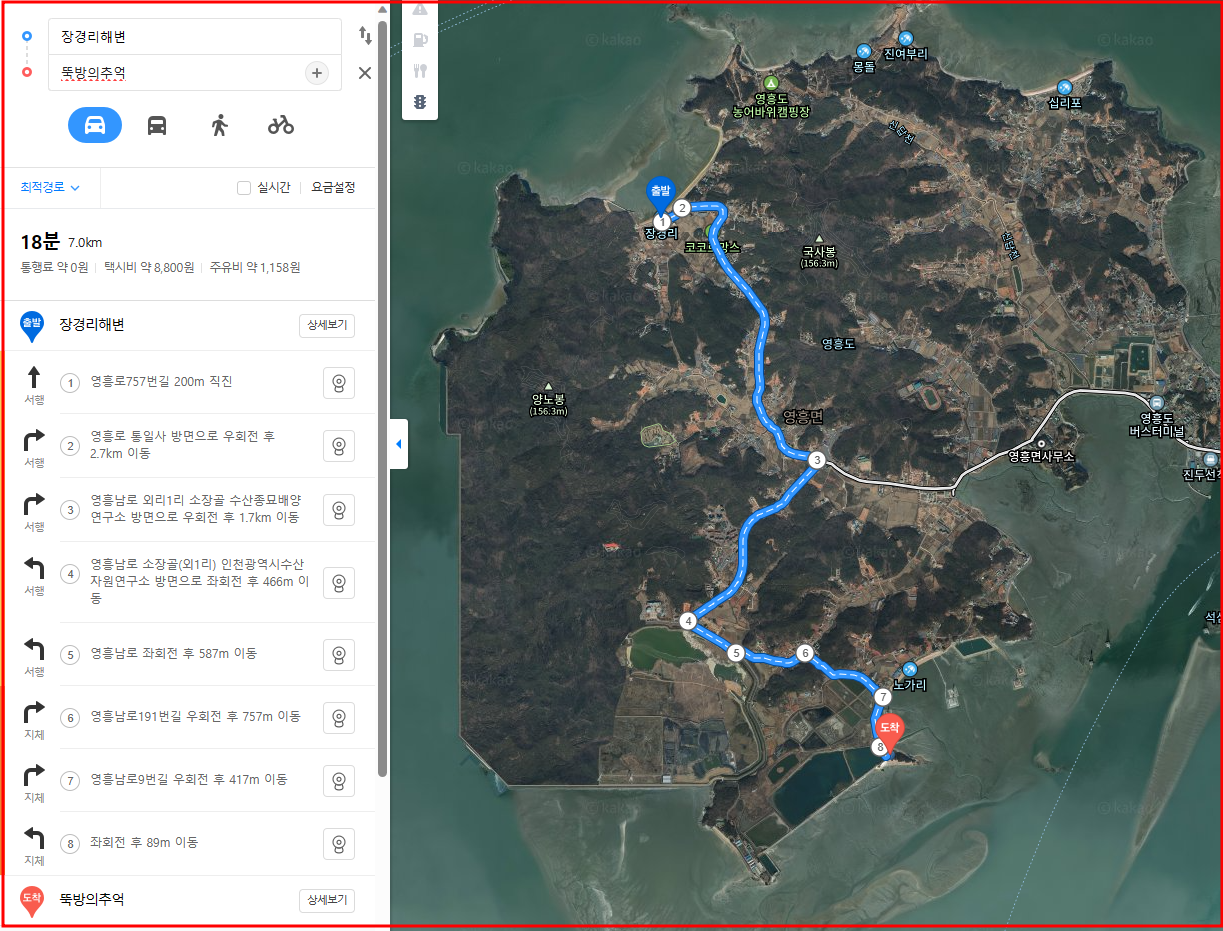Add a waypoint with plus icon

tap(317, 73)
